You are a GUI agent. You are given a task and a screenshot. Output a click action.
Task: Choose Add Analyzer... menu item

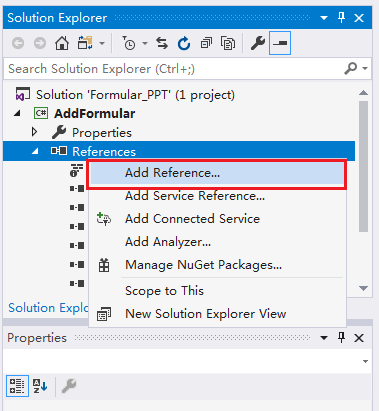[x=217, y=242]
